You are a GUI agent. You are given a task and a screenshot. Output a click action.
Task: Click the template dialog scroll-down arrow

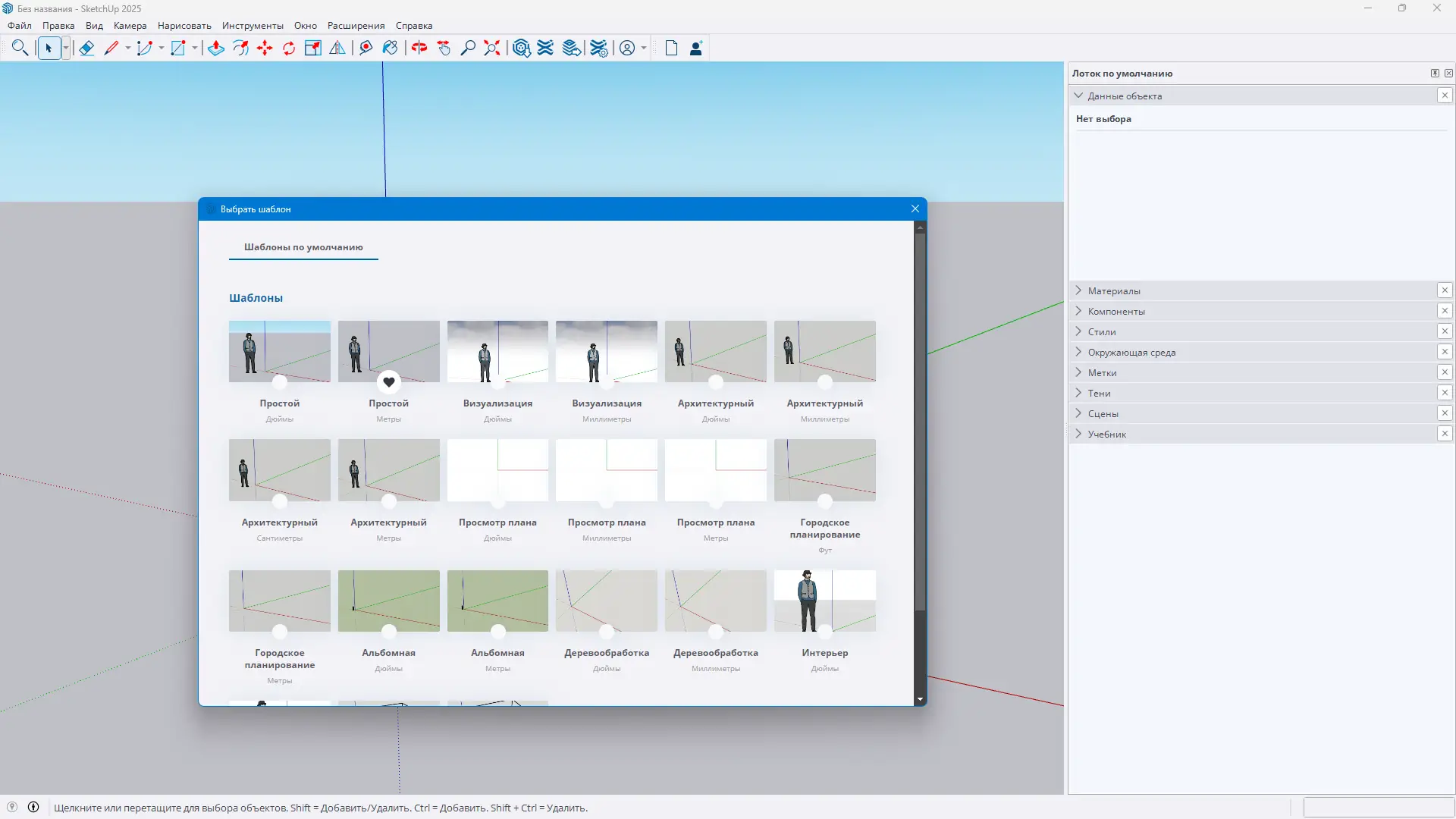click(920, 699)
